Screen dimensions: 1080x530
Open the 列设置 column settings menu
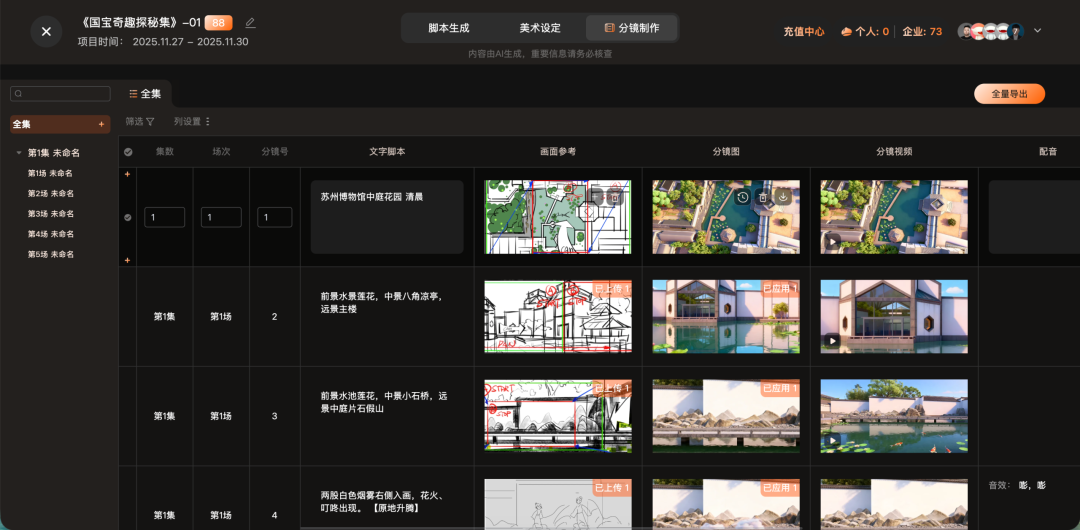192,122
